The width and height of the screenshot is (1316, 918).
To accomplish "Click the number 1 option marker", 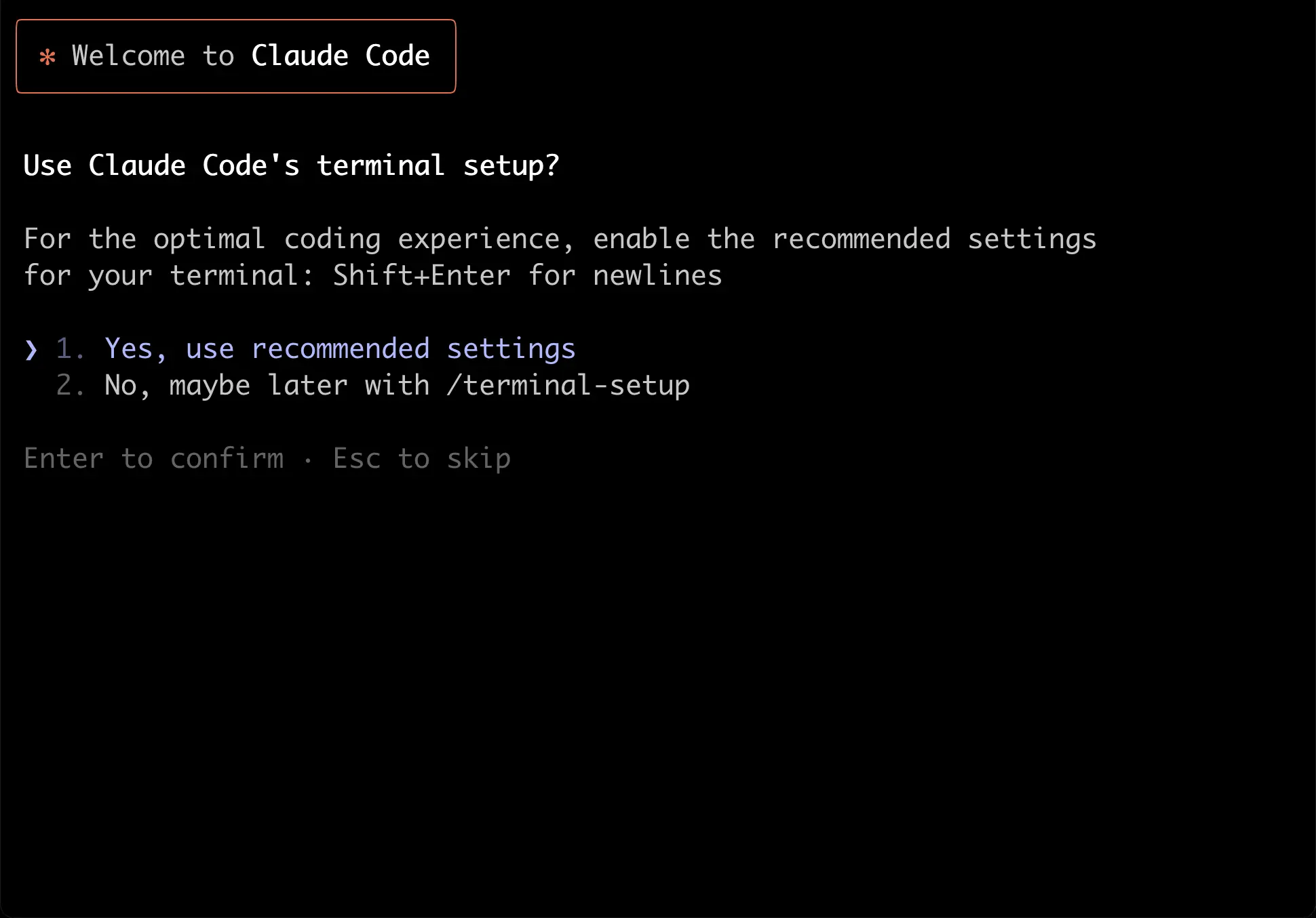I will [69, 349].
